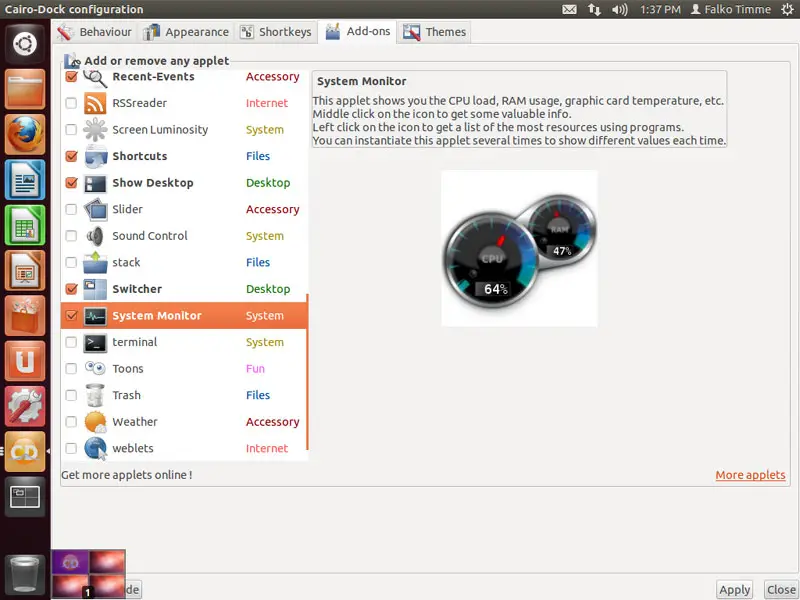Open the Files folder launcher icon
Viewport: 800px width, 600px height.
tap(25, 89)
